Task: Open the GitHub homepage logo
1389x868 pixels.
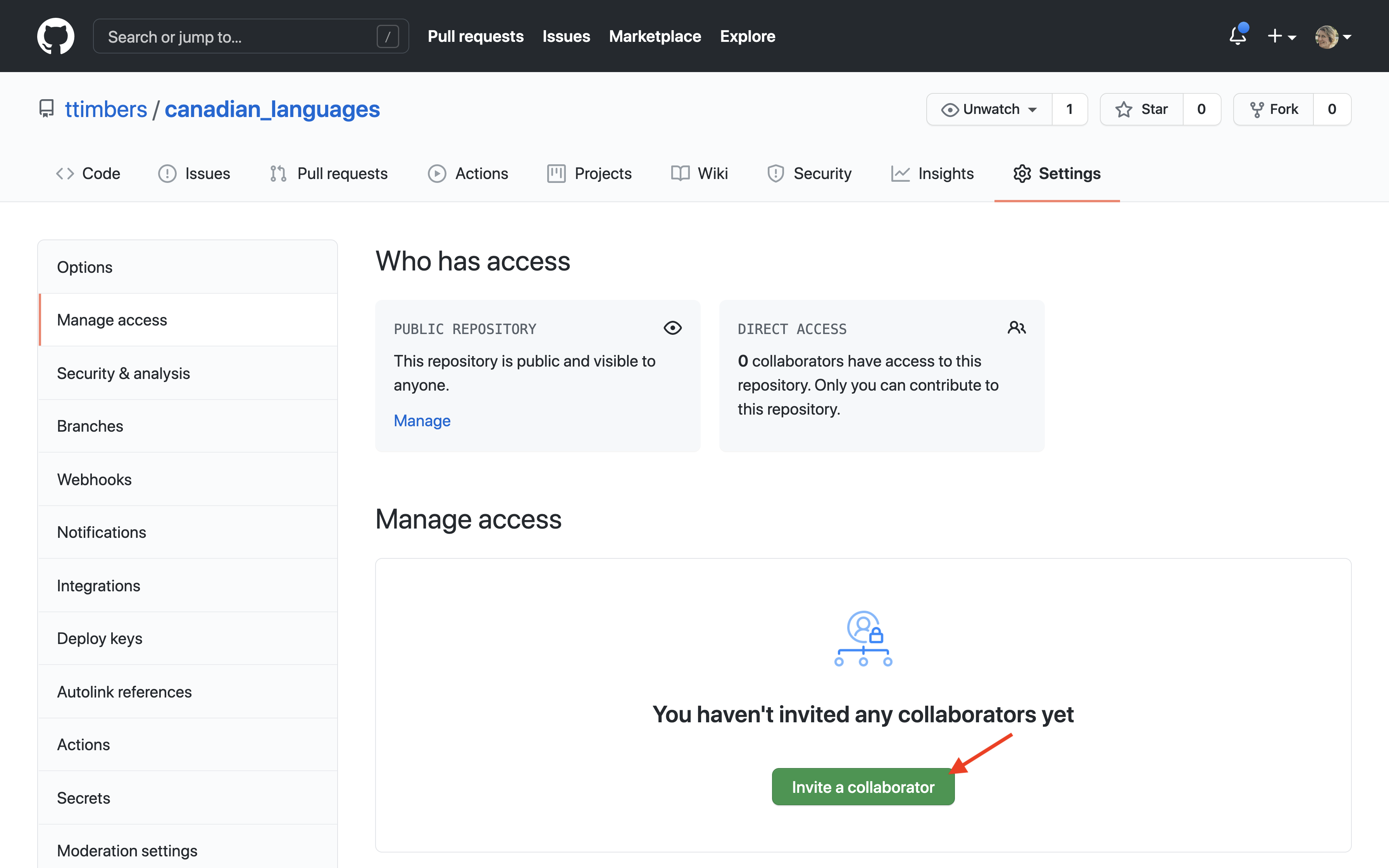Action: 56,36
